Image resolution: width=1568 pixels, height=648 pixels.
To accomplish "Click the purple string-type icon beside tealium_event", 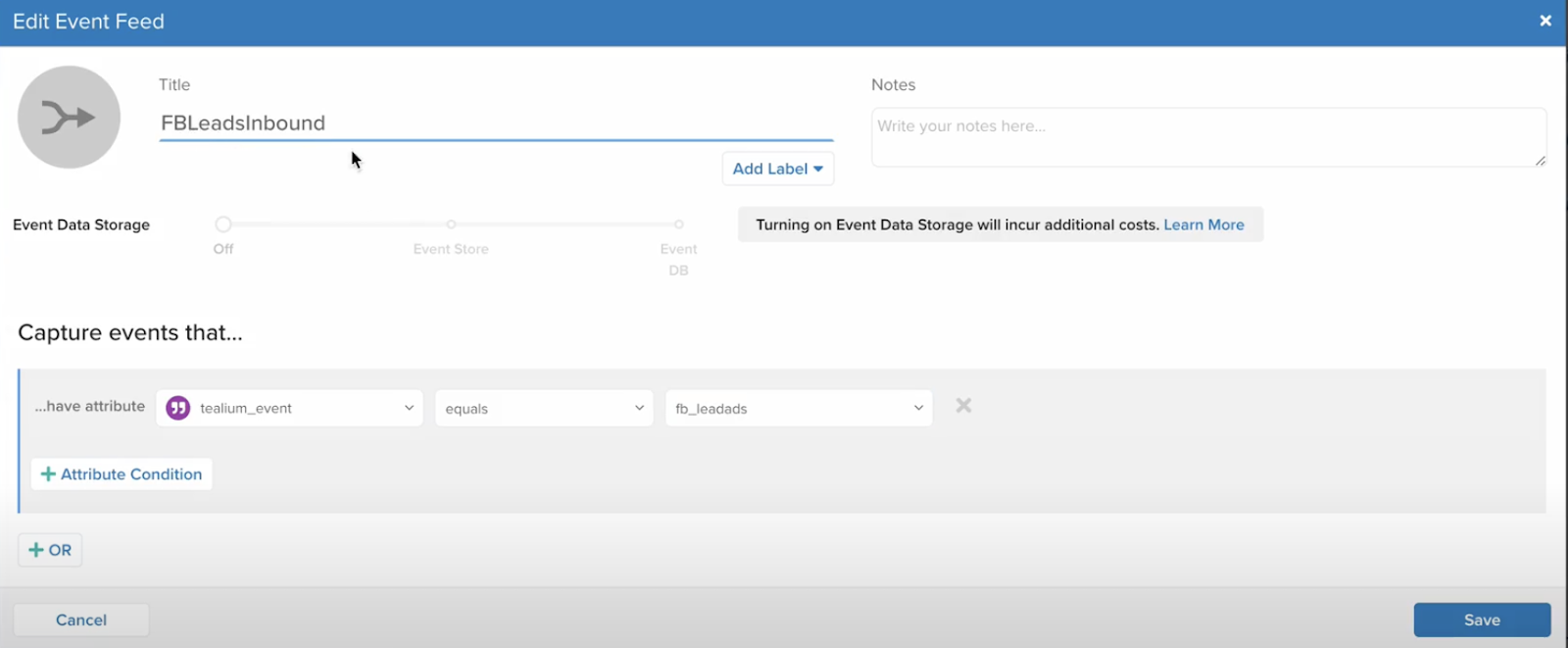I will 178,408.
